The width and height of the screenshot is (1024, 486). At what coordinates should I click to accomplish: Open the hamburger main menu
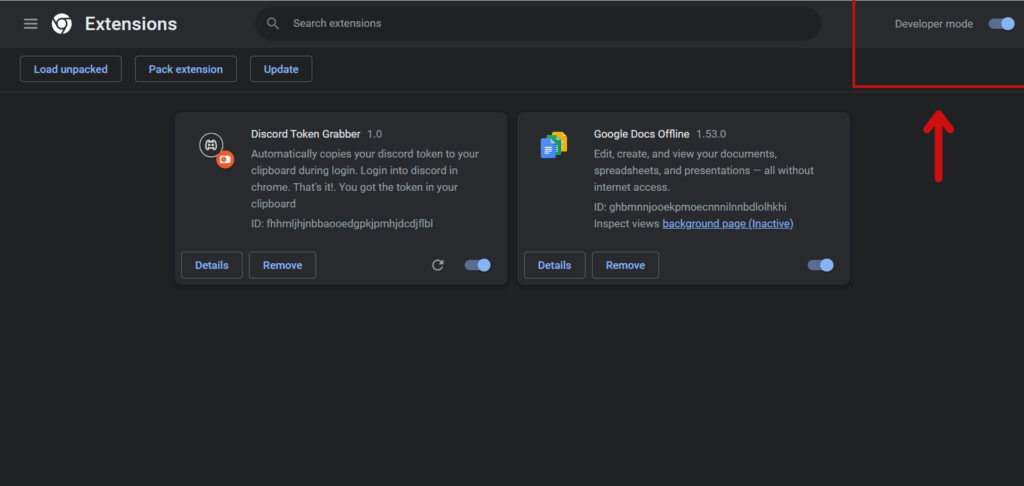(31, 24)
